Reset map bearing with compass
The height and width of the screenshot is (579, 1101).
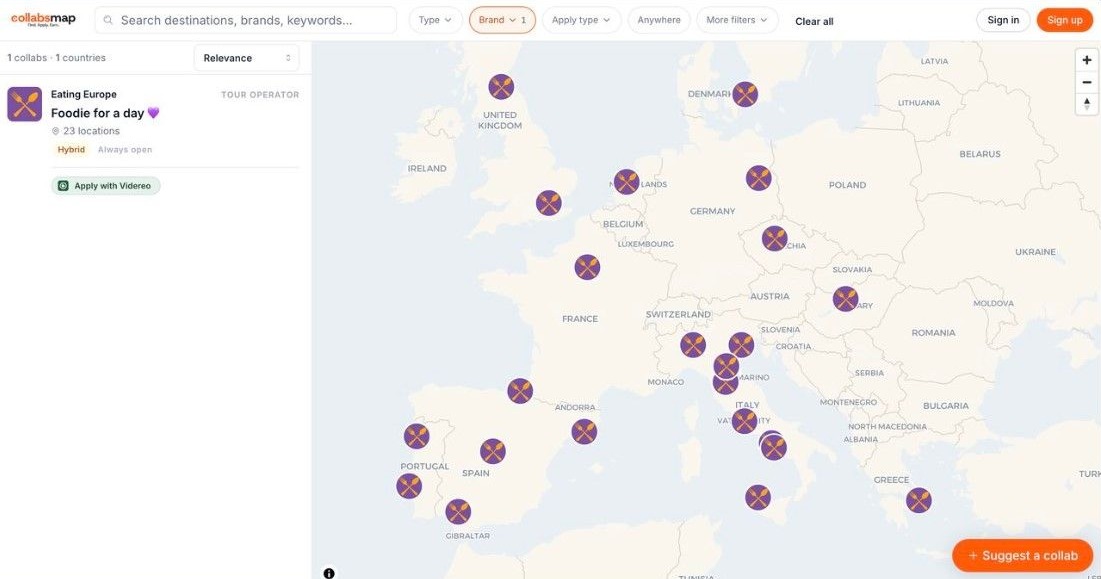(1086, 104)
